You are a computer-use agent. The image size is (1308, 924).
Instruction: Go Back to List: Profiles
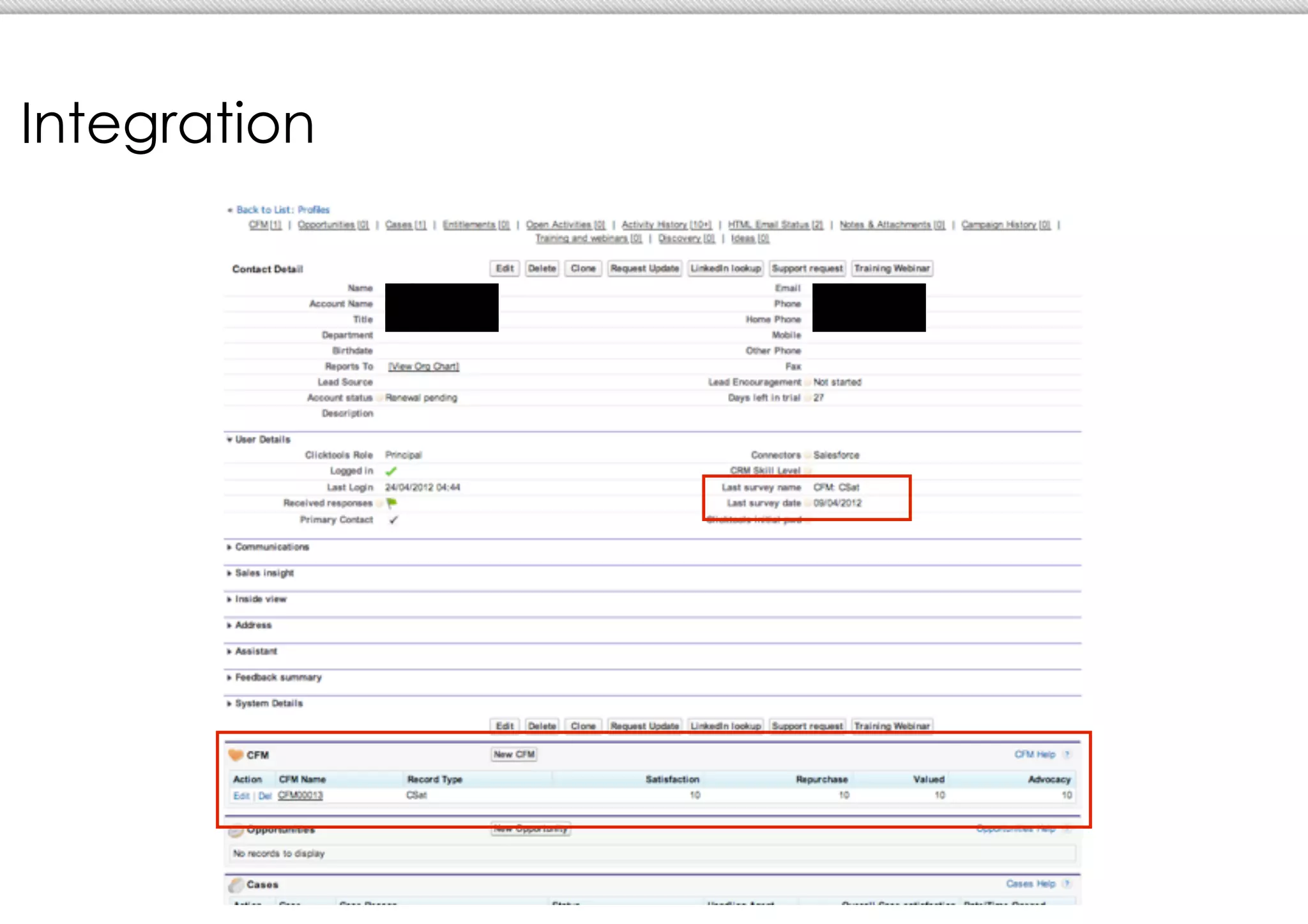pyautogui.click(x=283, y=210)
